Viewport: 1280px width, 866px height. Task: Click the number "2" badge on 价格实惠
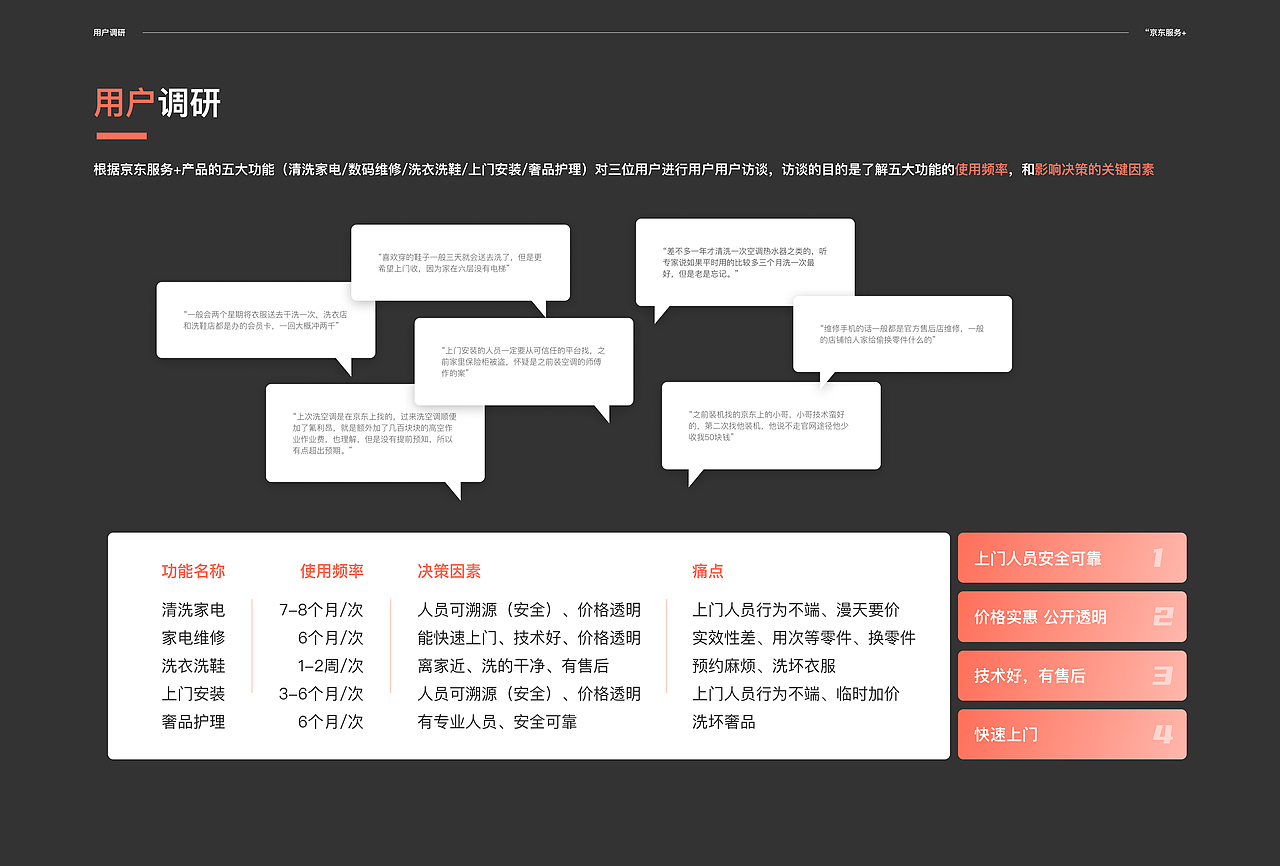pos(1163,616)
